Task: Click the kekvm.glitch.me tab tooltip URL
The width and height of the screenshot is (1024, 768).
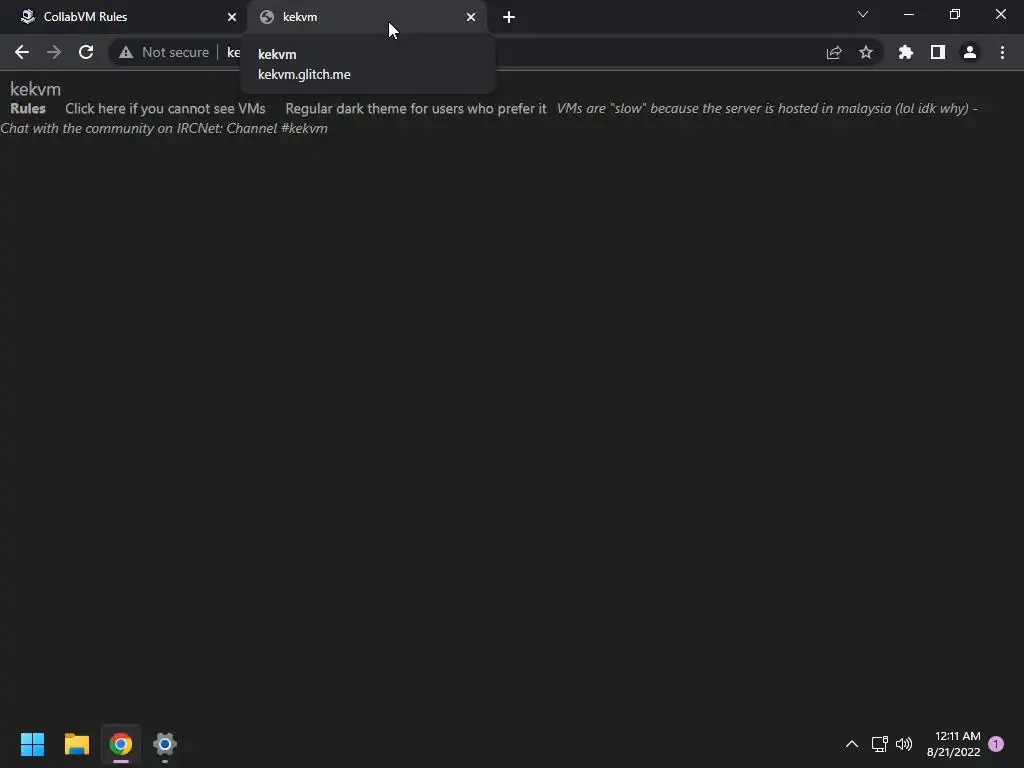Action: click(304, 74)
